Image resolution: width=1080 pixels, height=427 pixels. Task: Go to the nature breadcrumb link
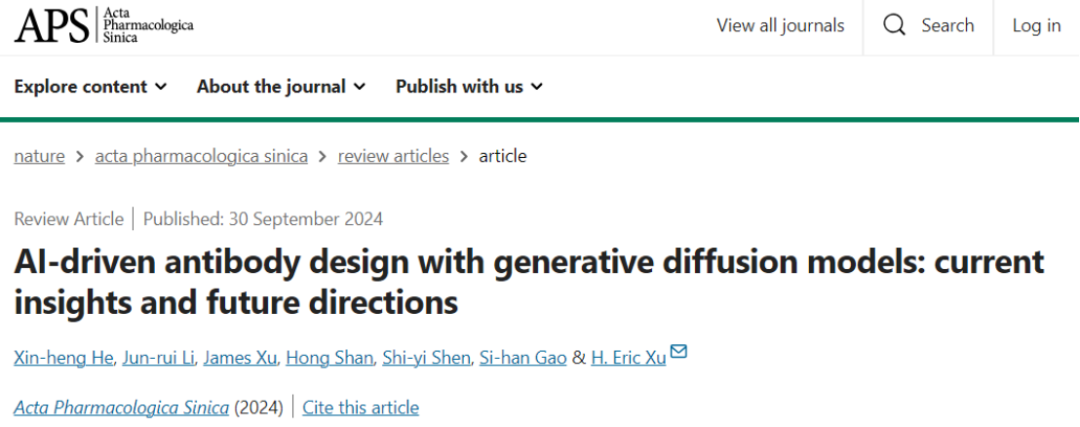(x=39, y=156)
